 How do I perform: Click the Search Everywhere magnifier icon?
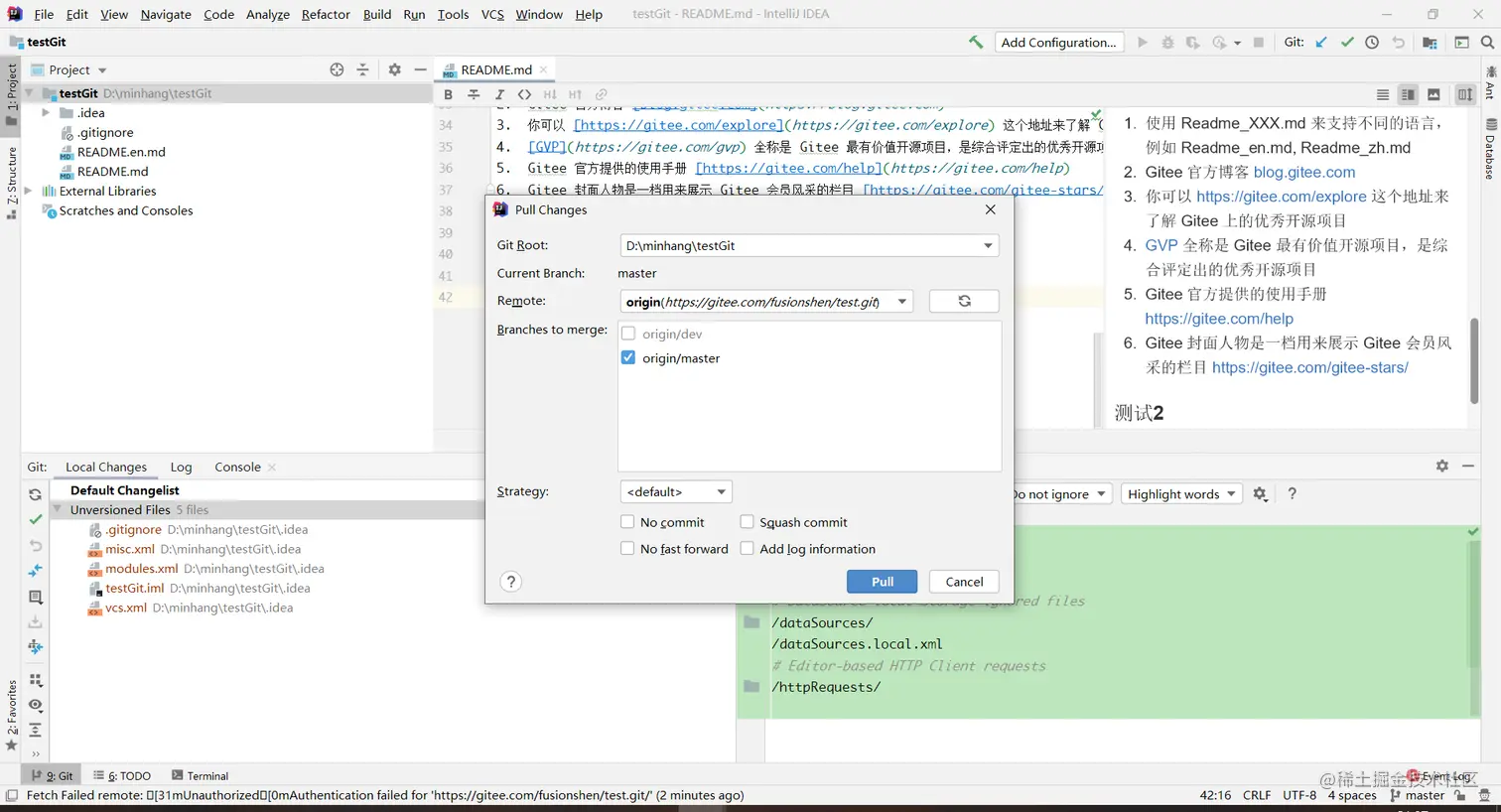point(1487,42)
